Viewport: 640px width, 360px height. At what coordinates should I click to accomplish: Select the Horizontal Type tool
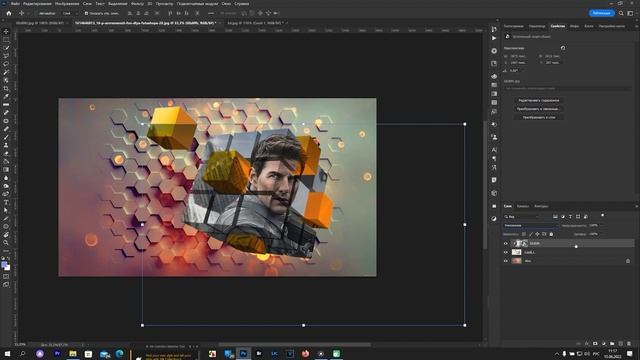coord(6,202)
